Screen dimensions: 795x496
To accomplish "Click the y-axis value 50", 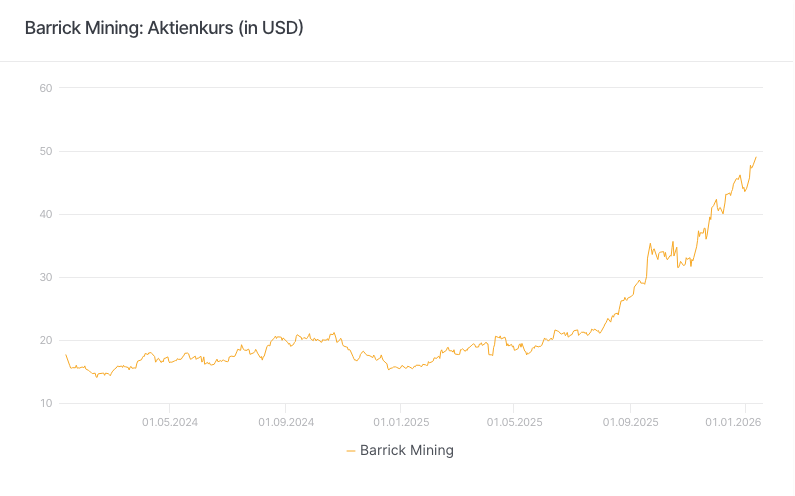I will (46, 151).
